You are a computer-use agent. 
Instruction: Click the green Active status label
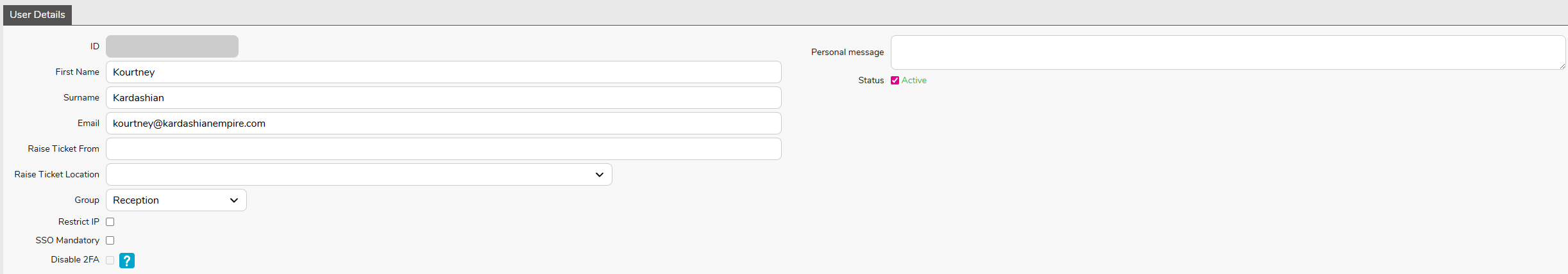tap(914, 81)
